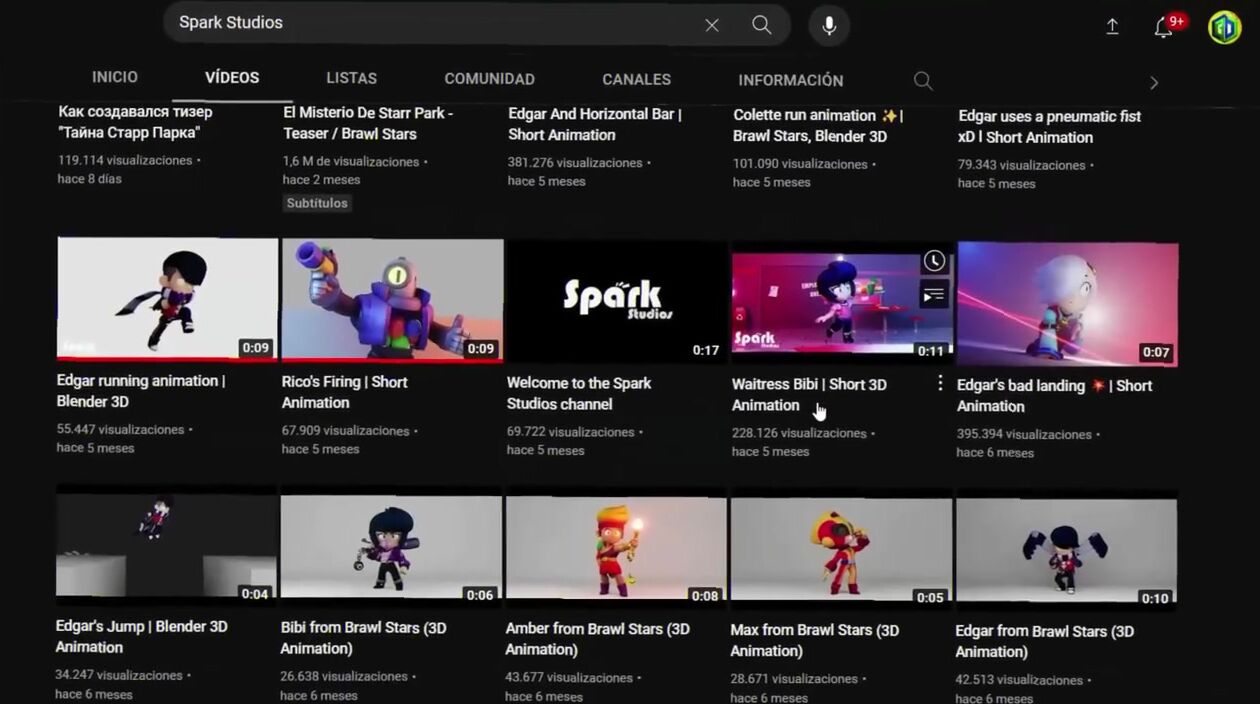Image resolution: width=1260 pixels, height=704 pixels.
Task: Open the Russian 'Тайна Старр Парка' title
Action: [x=135, y=121]
